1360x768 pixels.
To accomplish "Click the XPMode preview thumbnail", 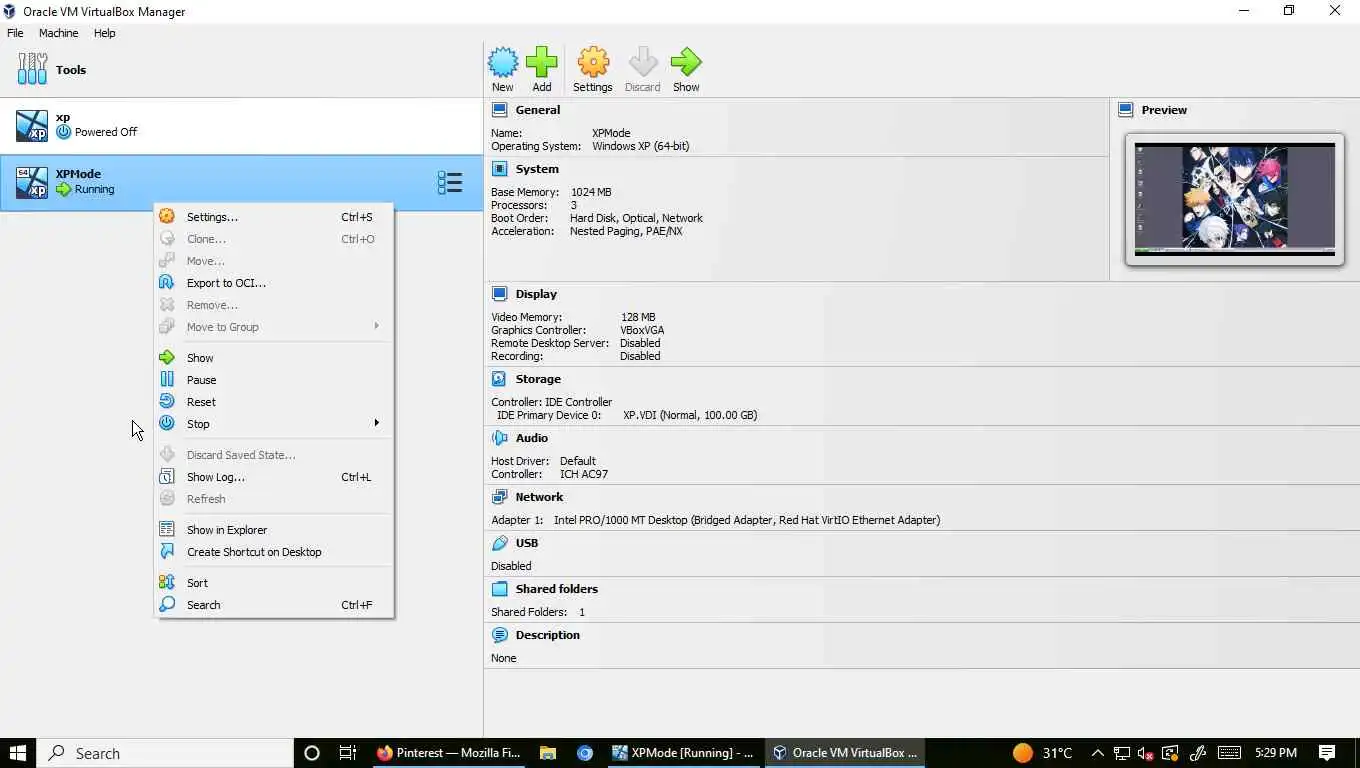I will click(x=1234, y=199).
